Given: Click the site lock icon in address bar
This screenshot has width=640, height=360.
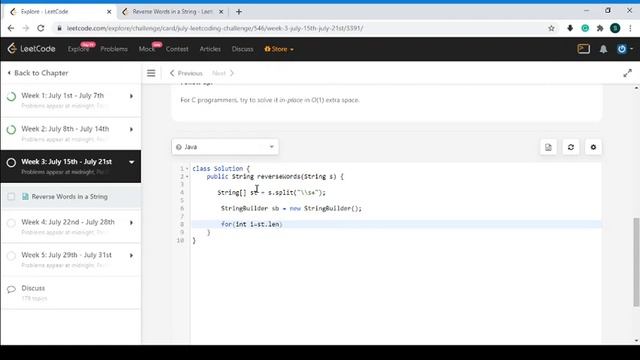Looking at the screenshot, I should point(60,28).
